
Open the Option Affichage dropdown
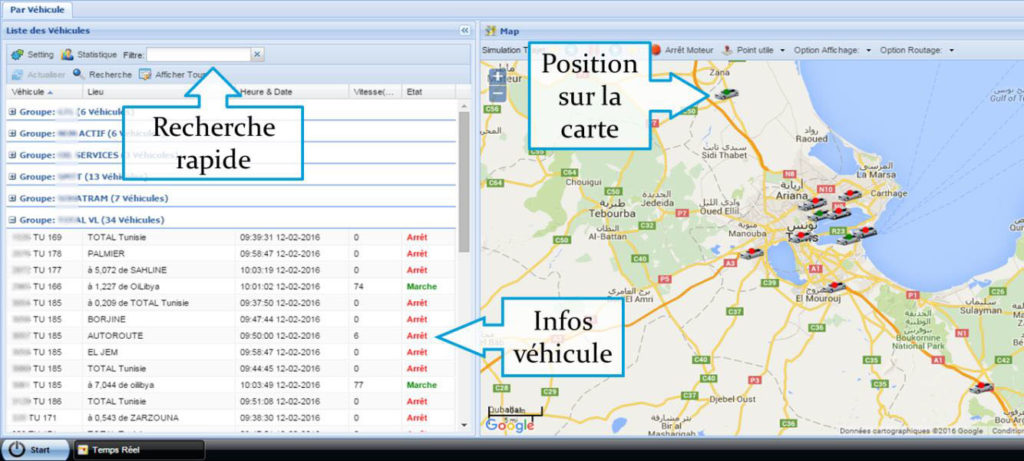[x=832, y=49]
